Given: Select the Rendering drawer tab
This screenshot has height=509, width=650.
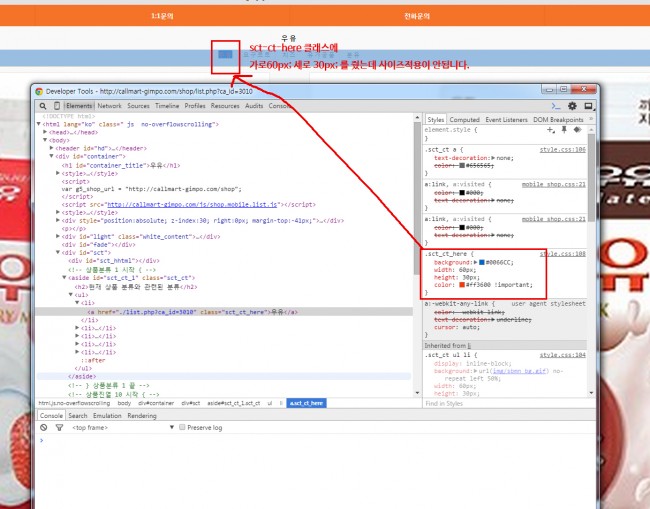Looking at the screenshot, I should click(142, 415).
